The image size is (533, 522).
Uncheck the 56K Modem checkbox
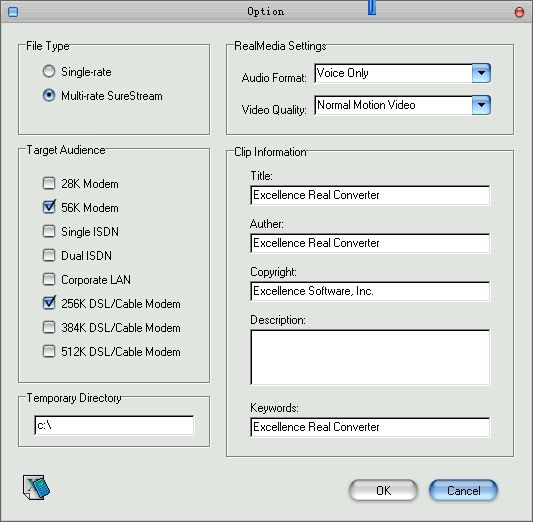point(49,207)
